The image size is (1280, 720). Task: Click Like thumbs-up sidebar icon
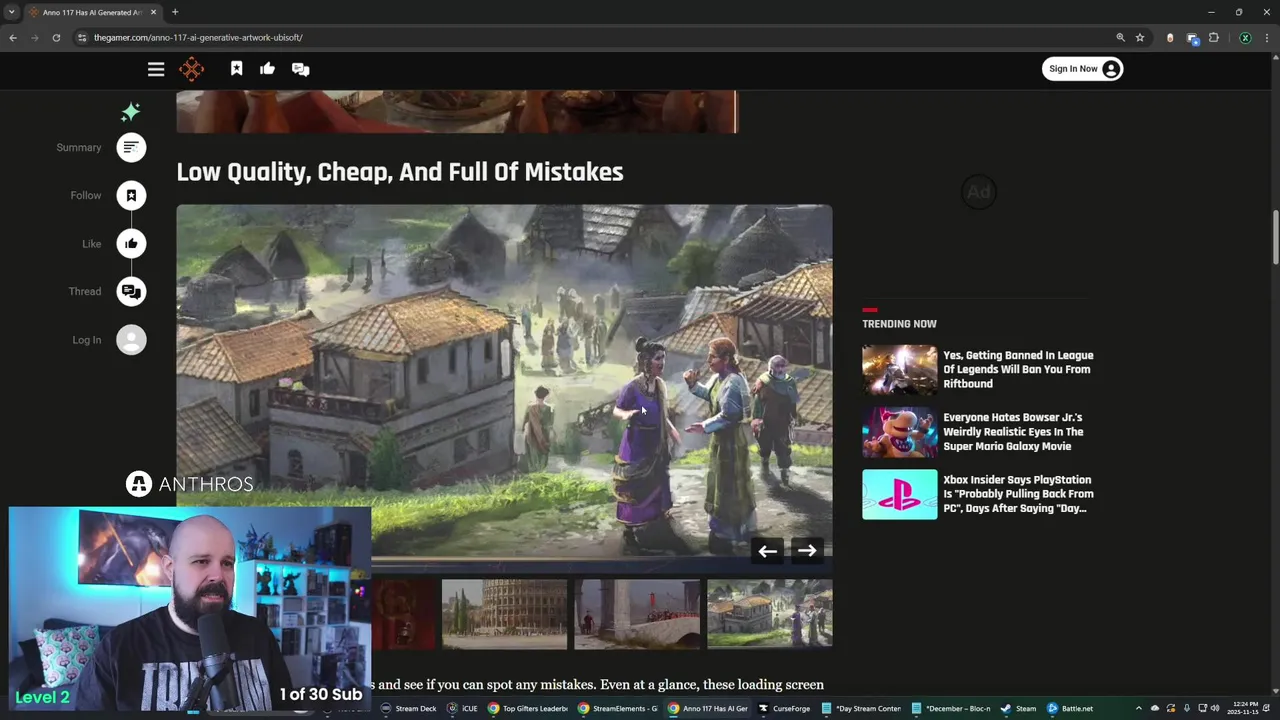click(x=131, y=244)
